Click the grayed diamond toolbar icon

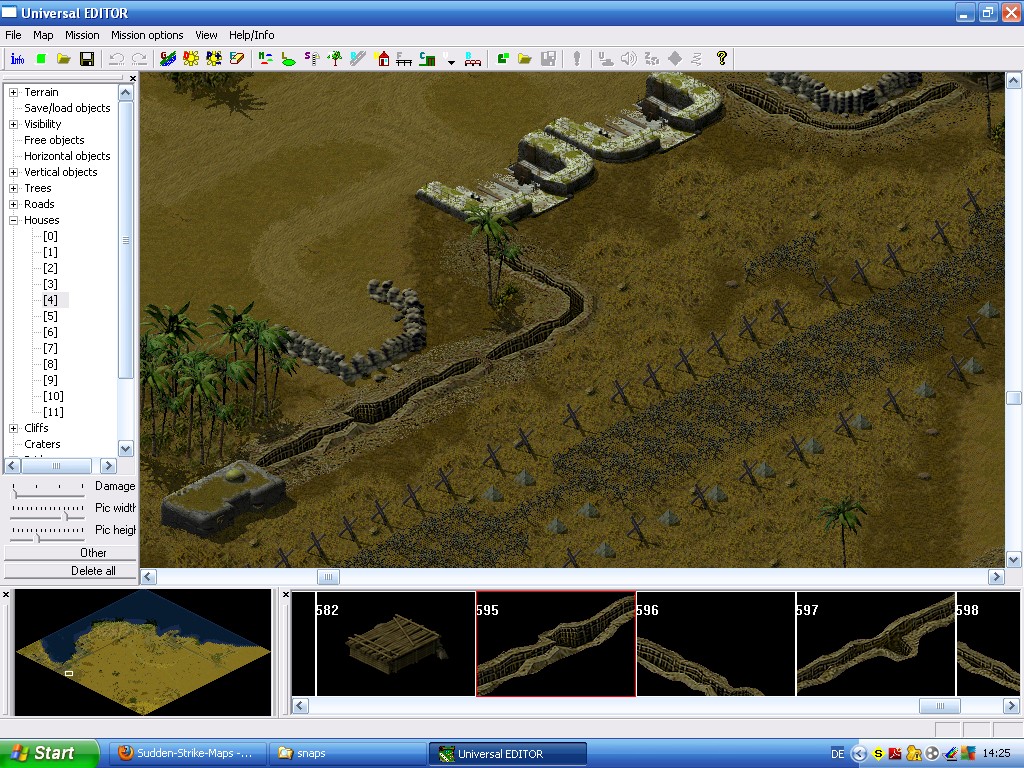pos(675,59)
